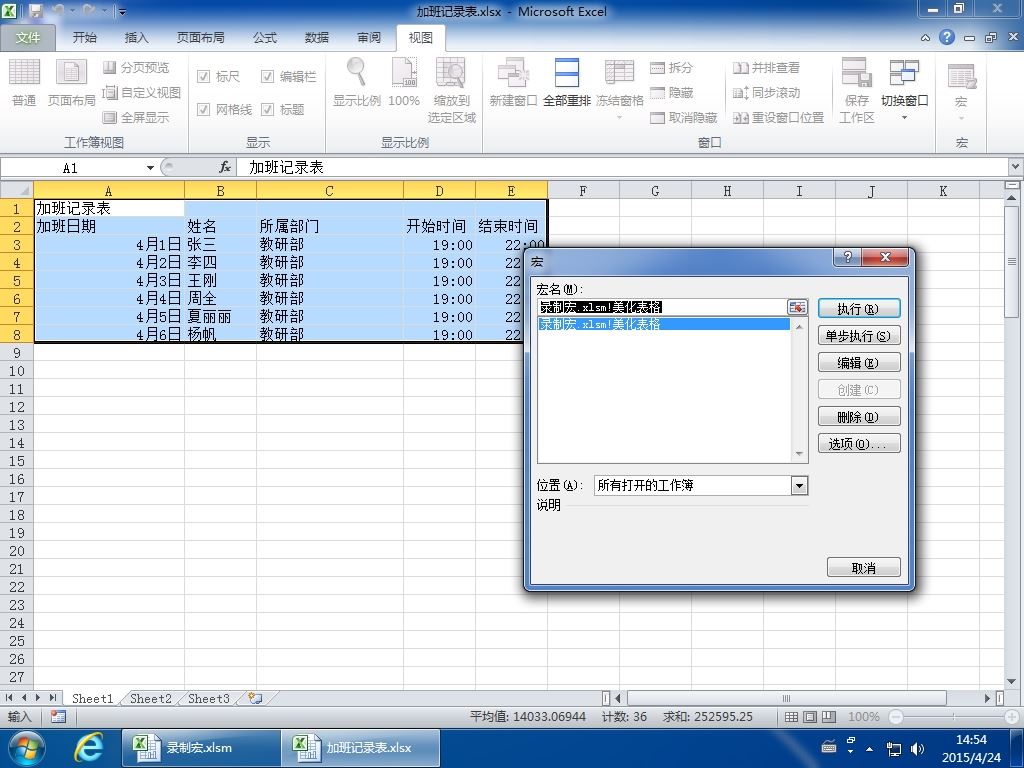Image resolution: width=1024 pixels, height=768 pixels.
Task: Split the window (拆分)
Action: tap(671, 67)
